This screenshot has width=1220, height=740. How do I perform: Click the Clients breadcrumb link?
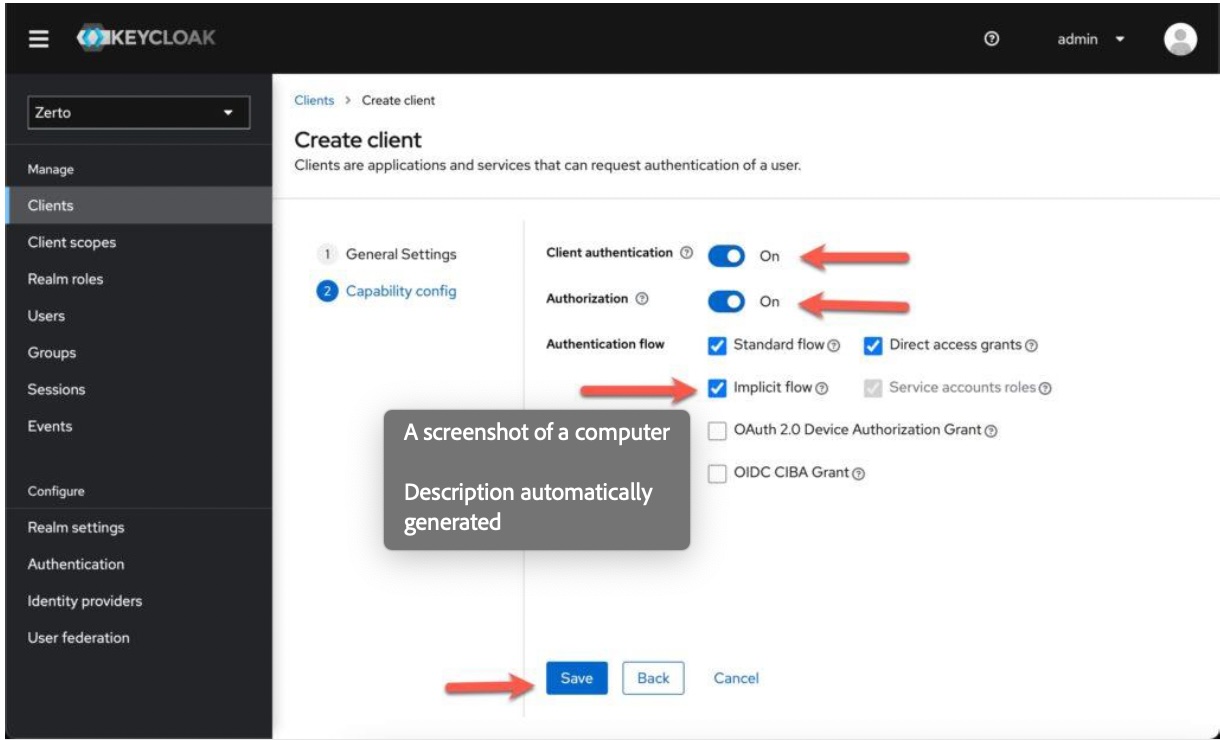[314, 100]
